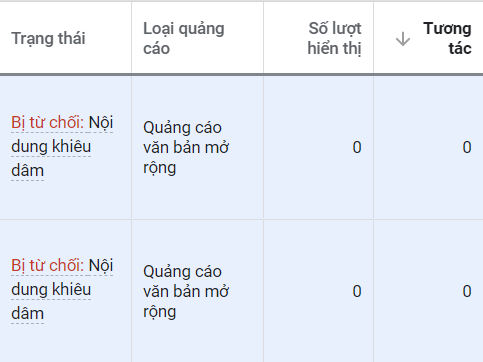483x362 pixels.
Task: Click divider between Loại quảng cáo and Số lượt hiển thị headers
Action: 263,38
